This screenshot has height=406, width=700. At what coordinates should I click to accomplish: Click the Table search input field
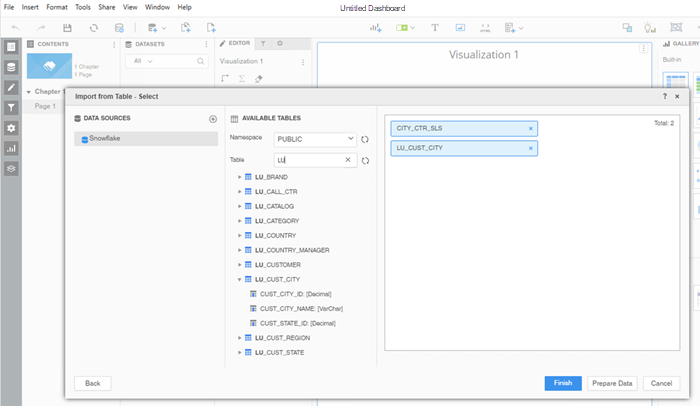308,160
